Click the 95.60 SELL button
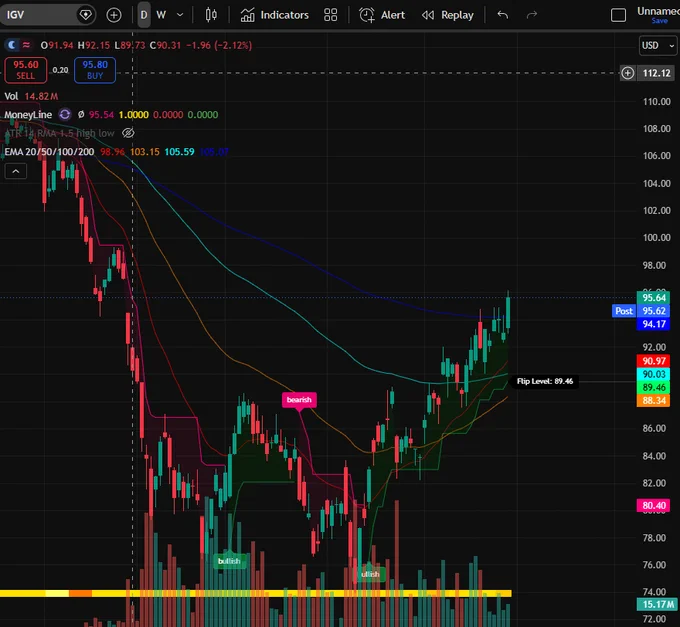 (x=26, y=70)
